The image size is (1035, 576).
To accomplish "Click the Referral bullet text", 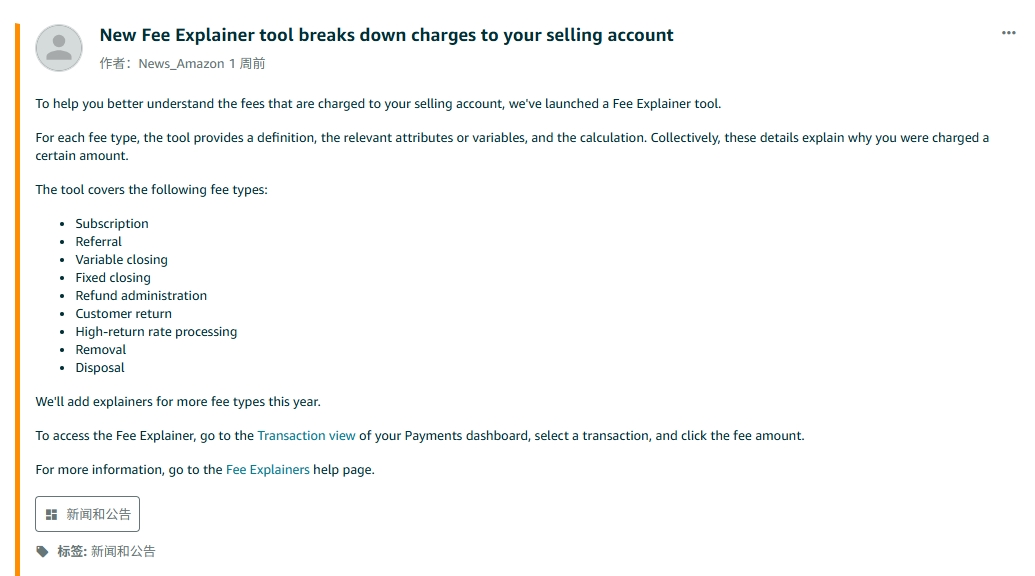I will pos(98,241).
